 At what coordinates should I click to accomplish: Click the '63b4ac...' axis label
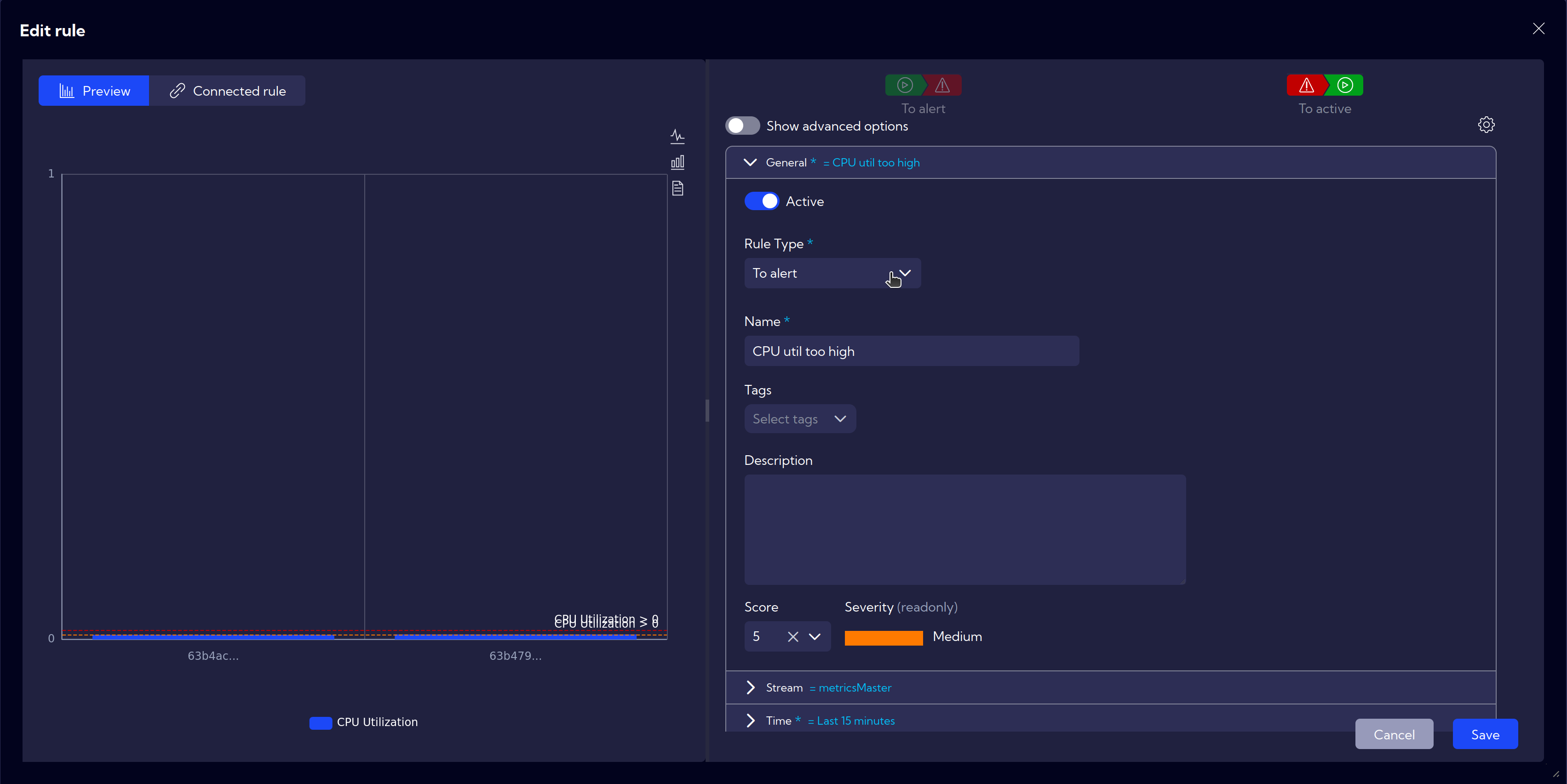point(213,656)
